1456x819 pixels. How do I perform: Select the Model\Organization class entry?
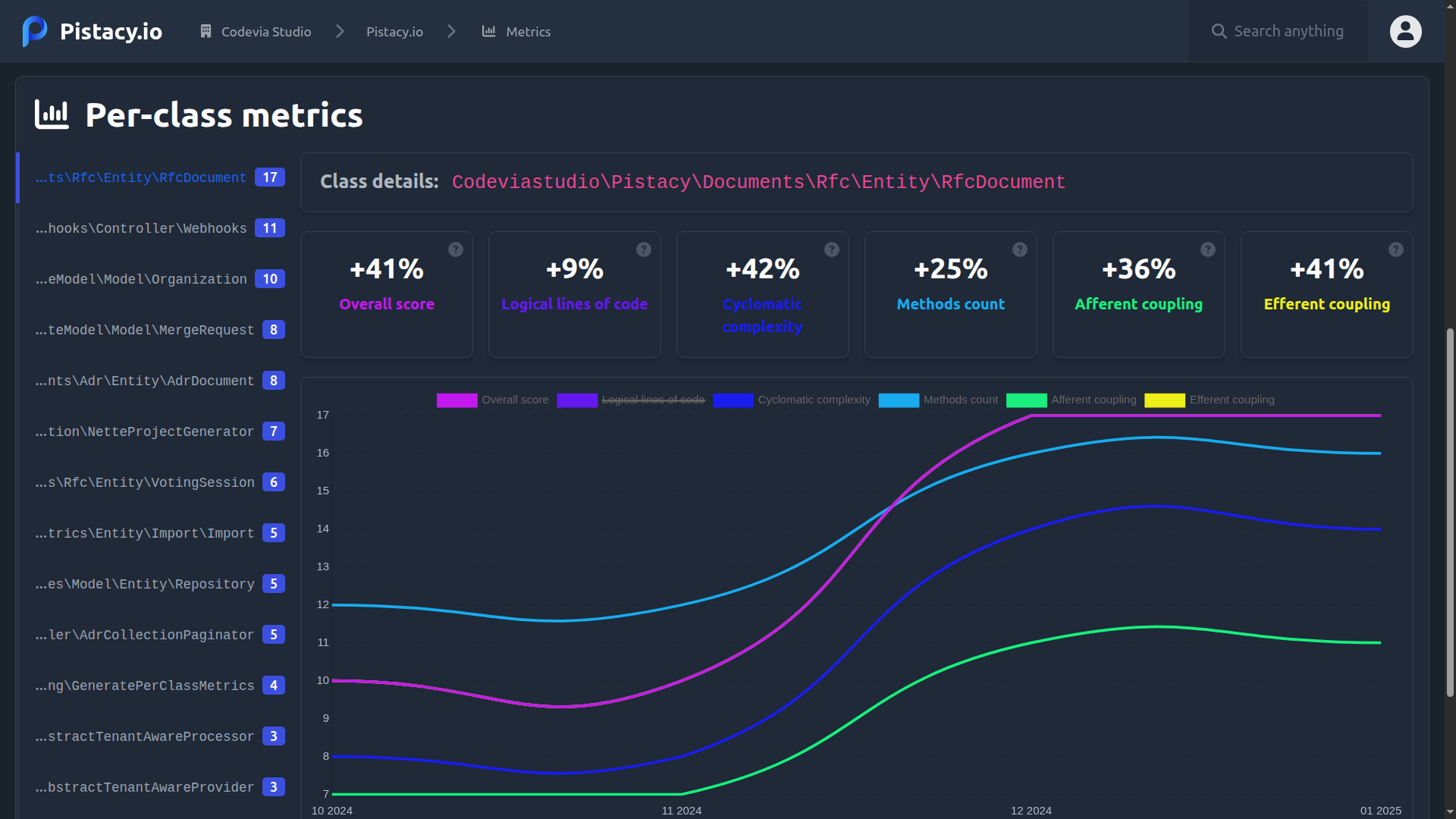[152, 279]
